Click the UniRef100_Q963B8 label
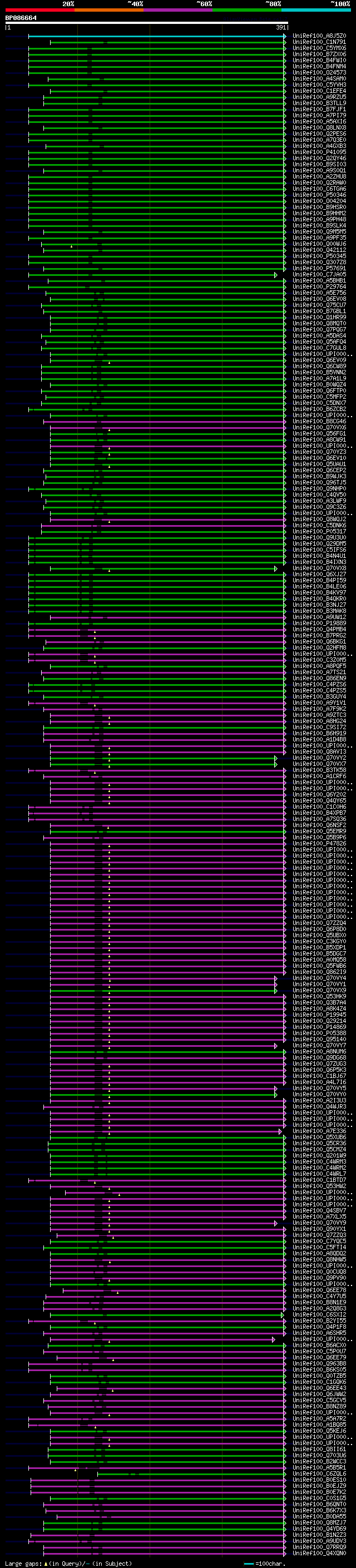The width and height of the screenshot is (356, 1568). pos(319,1363)
